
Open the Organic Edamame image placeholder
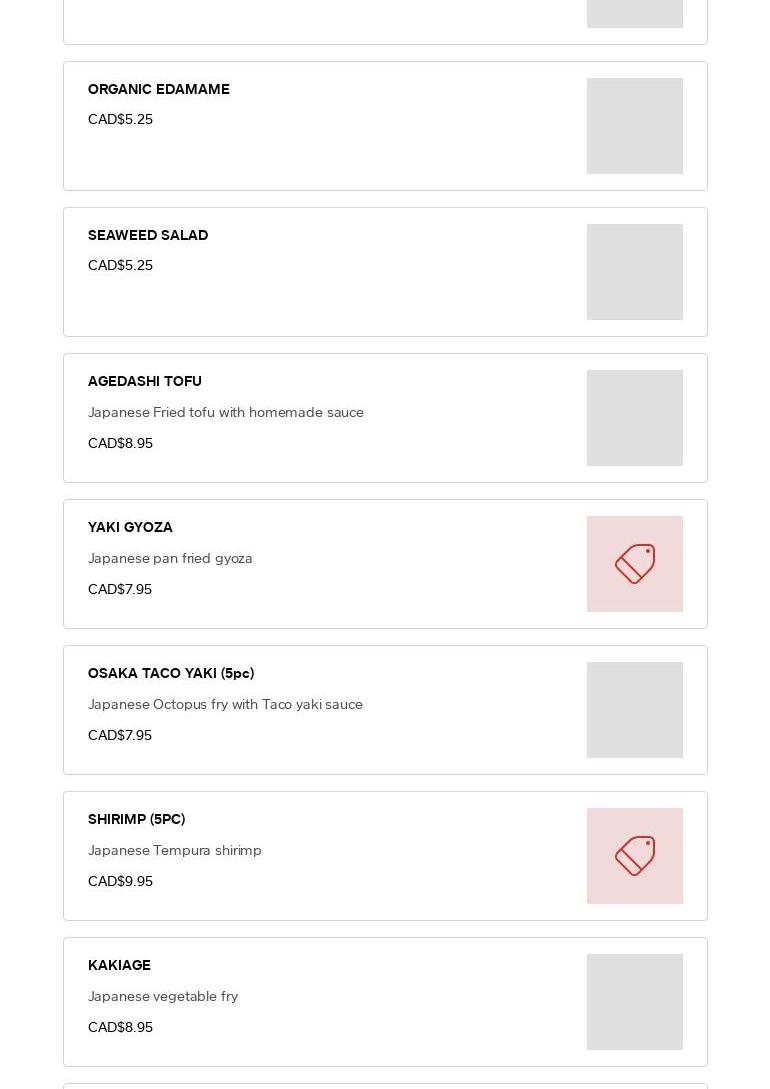[635, 126]
